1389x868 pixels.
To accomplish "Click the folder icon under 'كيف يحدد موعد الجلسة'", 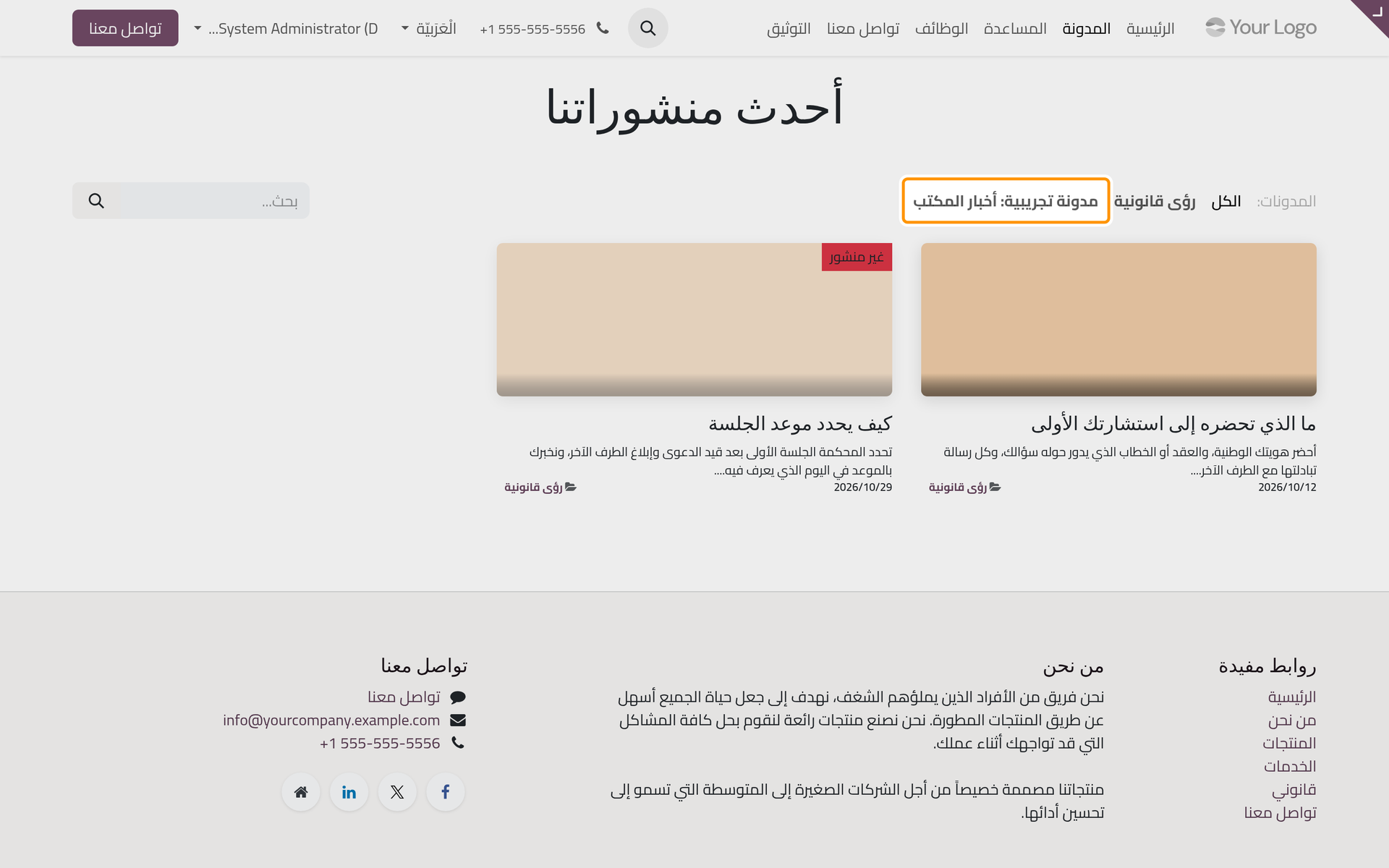I will point(571,487).
